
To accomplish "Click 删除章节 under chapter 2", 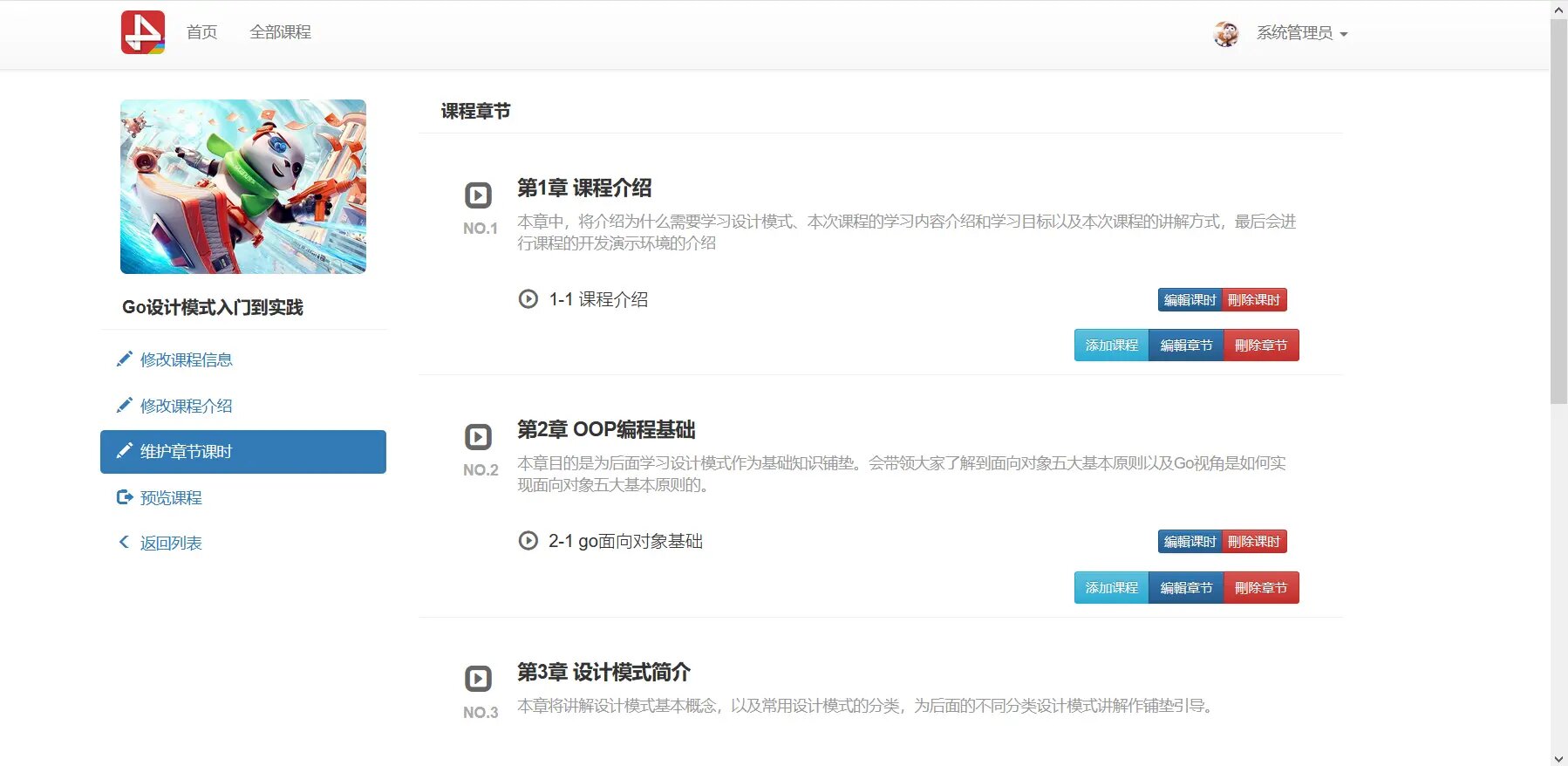I will (1261, 588).
